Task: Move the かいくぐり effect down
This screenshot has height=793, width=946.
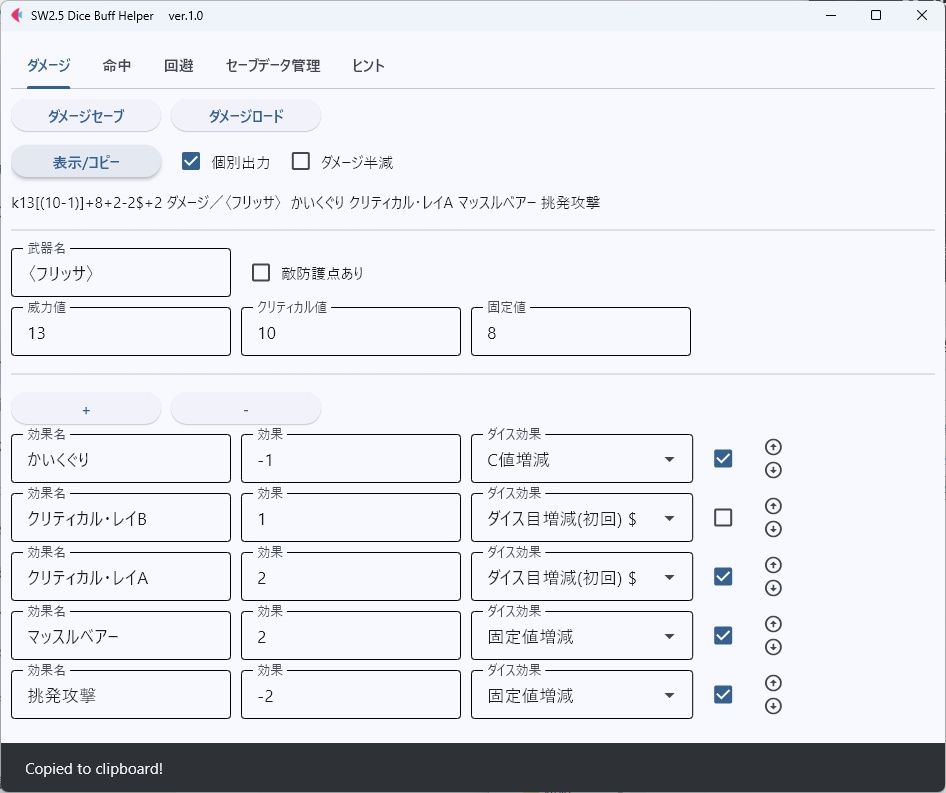Action: point(772,470)
